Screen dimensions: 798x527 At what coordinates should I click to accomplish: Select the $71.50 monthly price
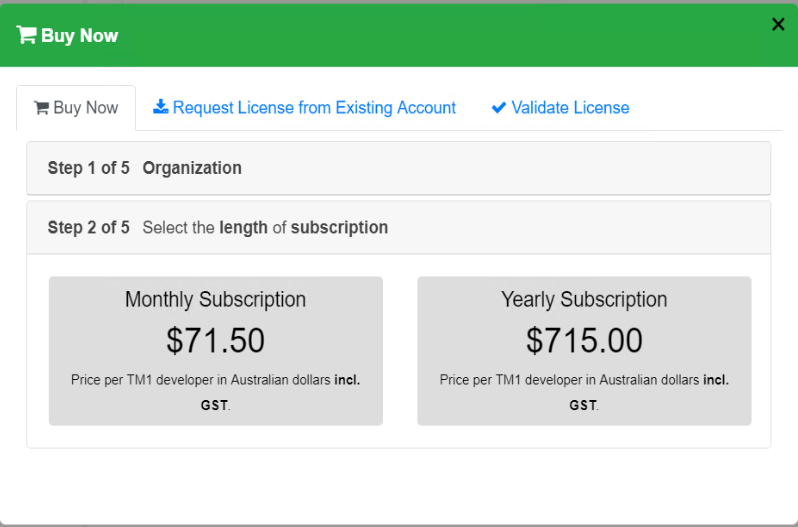click(x=215, y=341)
